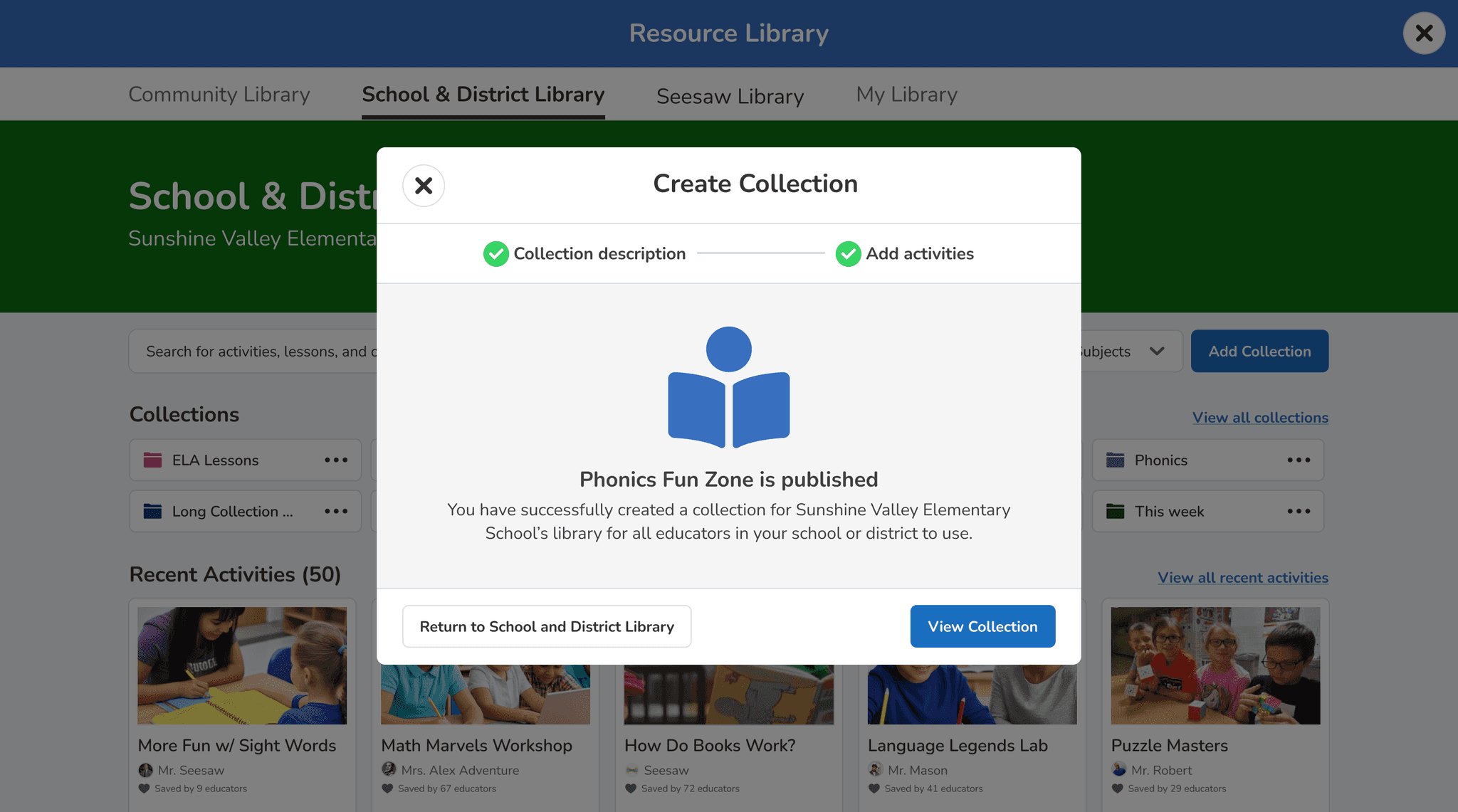Switch to Seesaw Library tab
The width and height of the screenshot is (1458, 812).
(730, 96)
